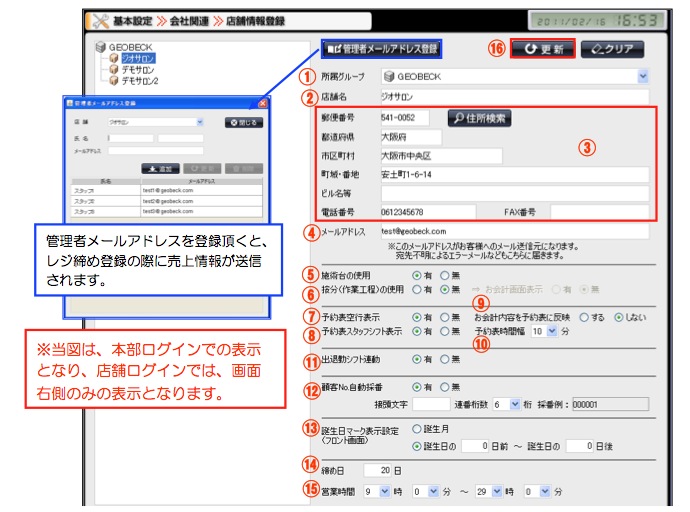690x512 pixels.
Task: Open the 所属グループ dropdown
Action: [x=642, y=76]
